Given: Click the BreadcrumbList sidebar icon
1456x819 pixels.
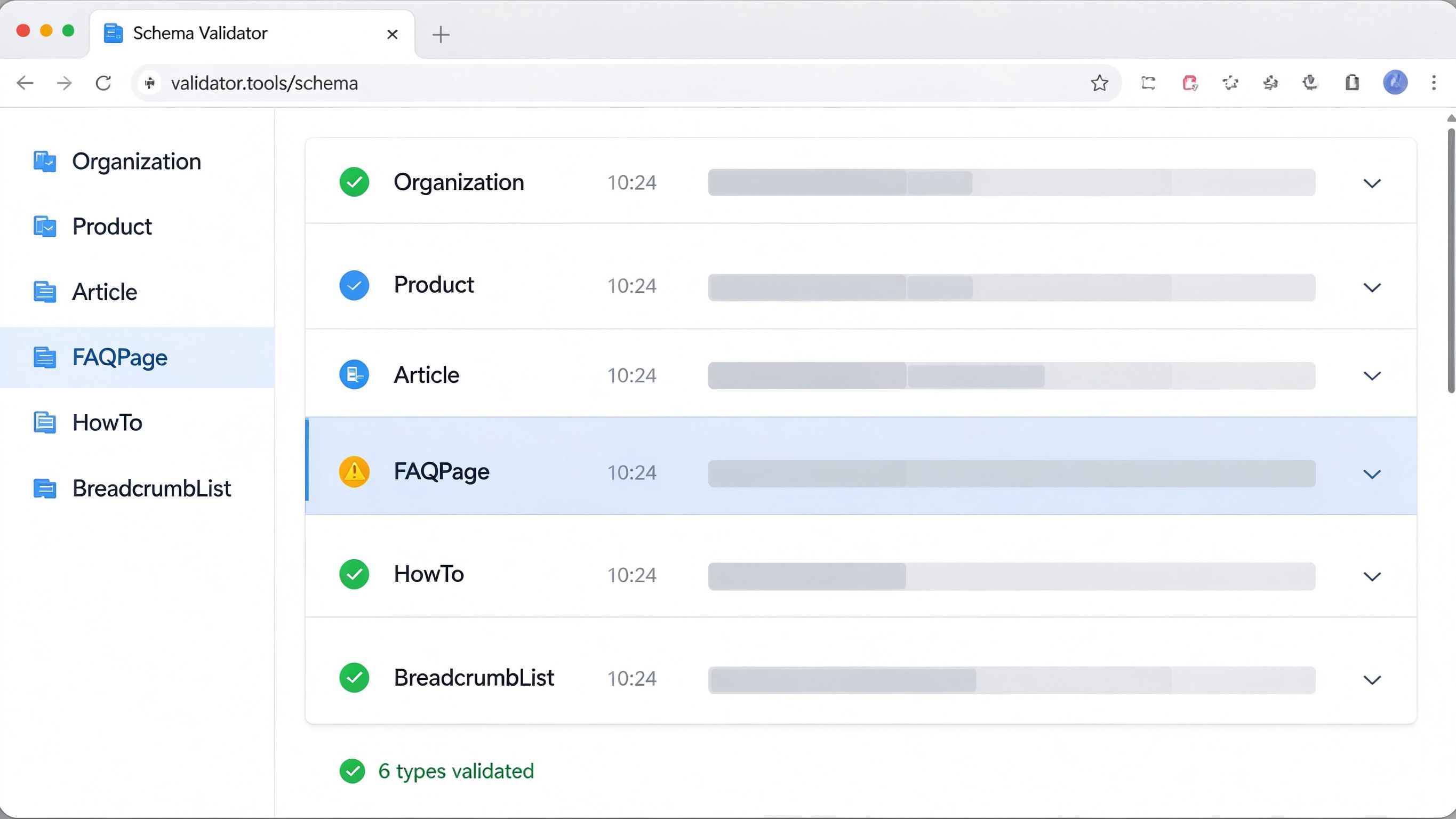Looking at the screenshot, I should 45,488.
